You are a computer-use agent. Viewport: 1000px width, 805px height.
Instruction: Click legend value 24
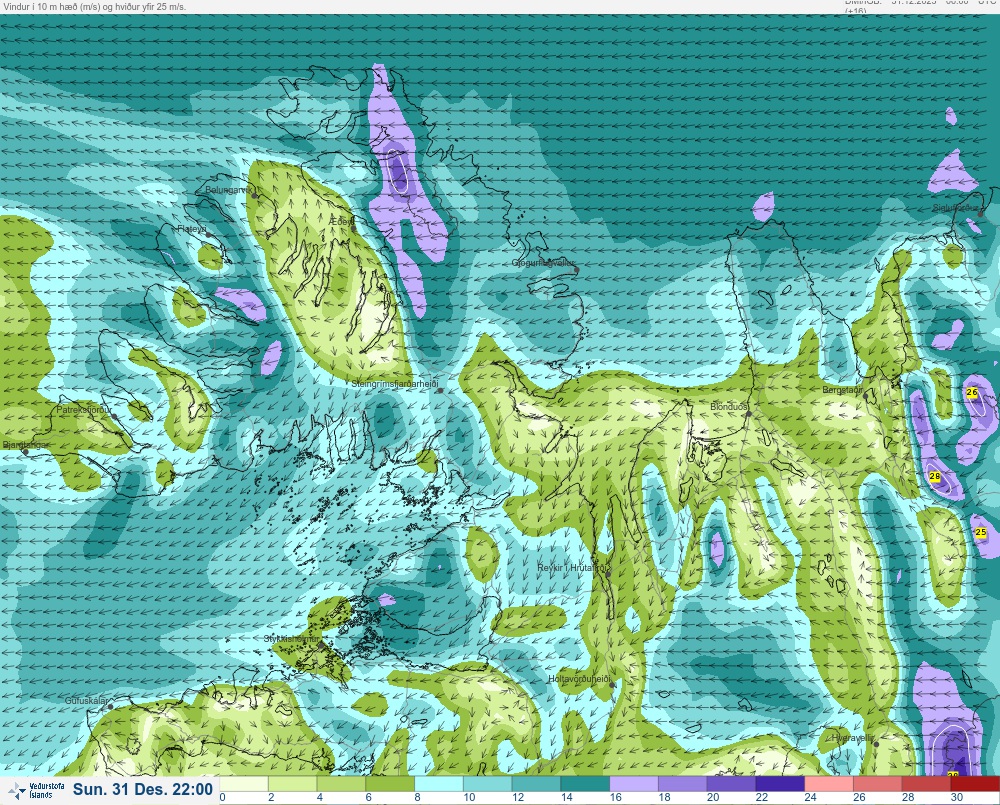point(810,797)
